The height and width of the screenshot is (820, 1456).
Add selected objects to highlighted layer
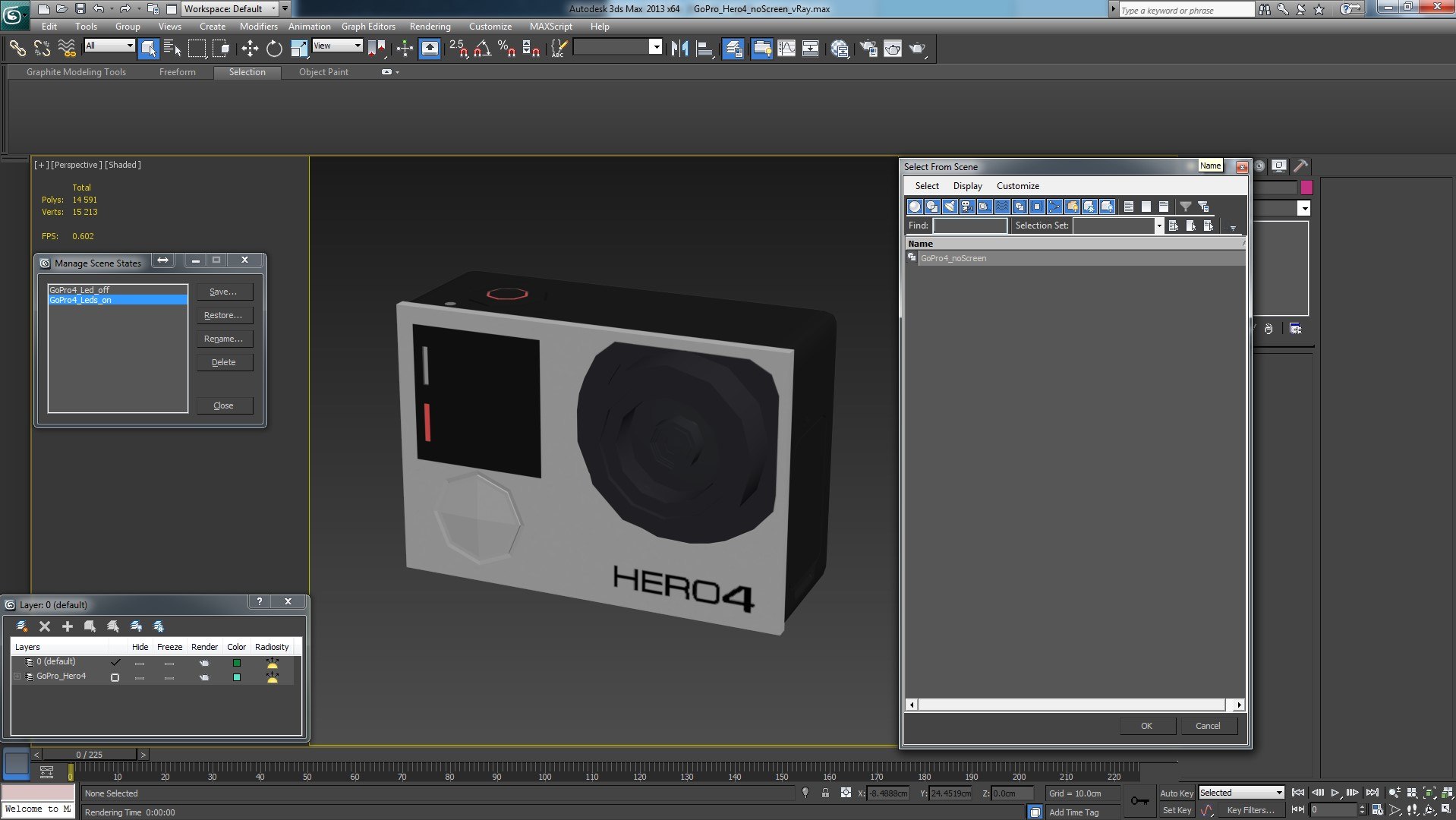pos(68,626)
